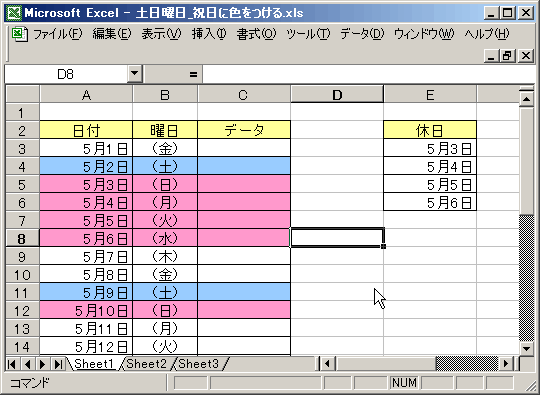
Task: Select row 14 header
Action: [x=23, y=346]
